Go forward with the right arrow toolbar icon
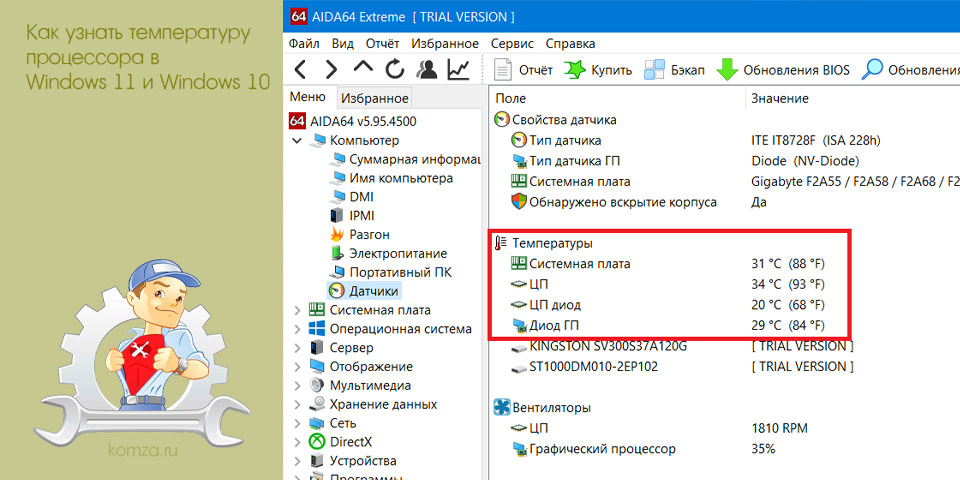 331,70
